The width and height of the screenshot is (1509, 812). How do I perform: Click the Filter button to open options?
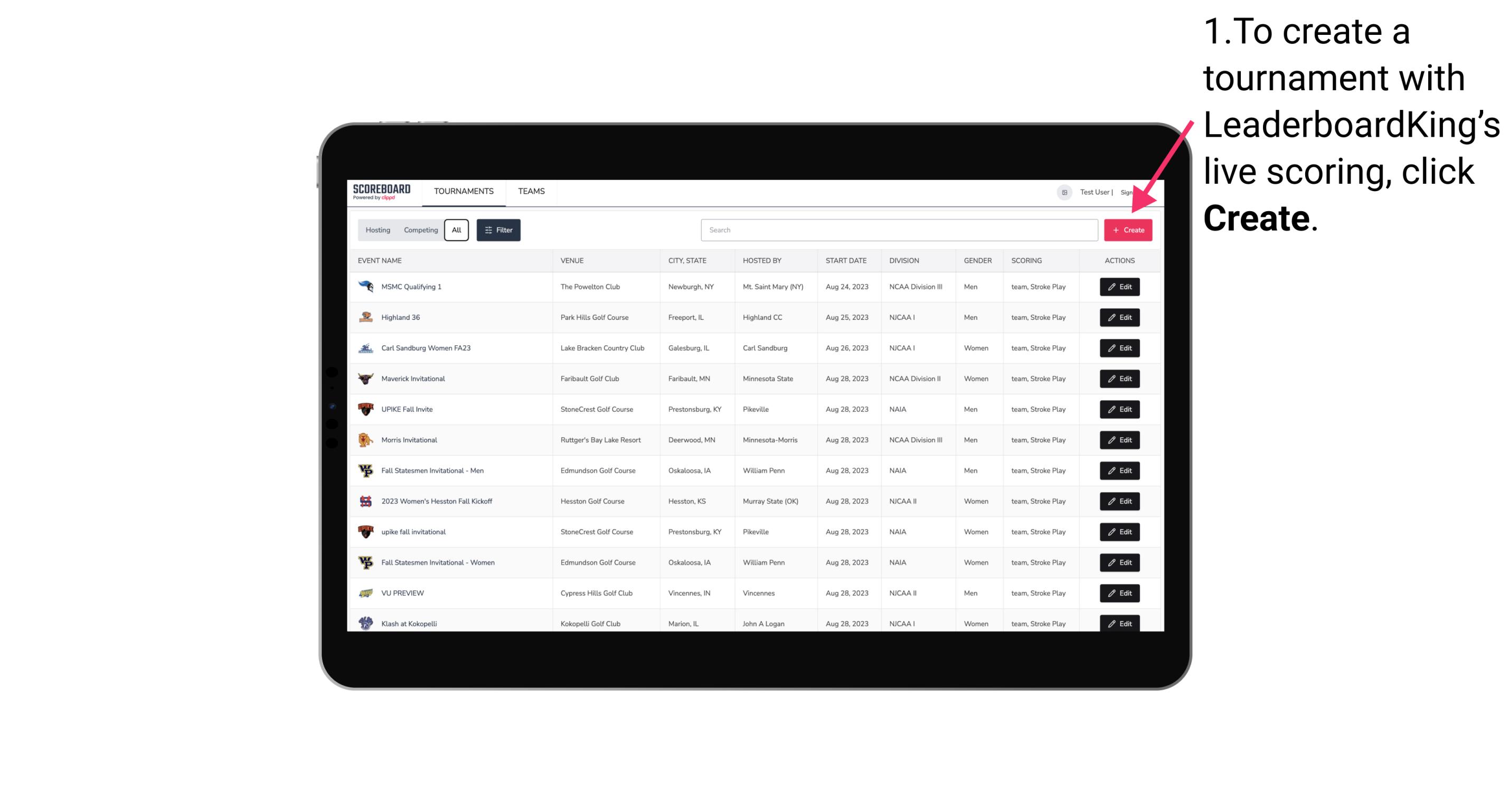pos(498,230)
